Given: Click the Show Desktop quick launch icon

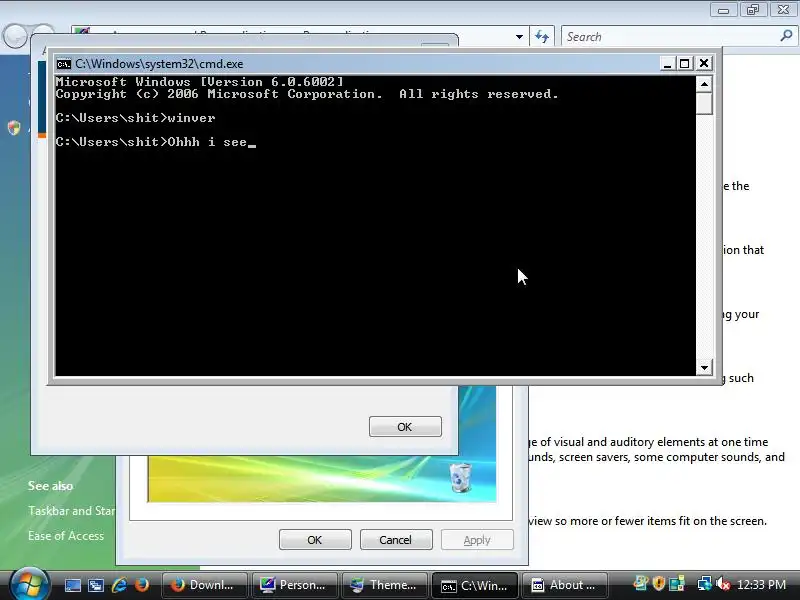Looking at the screenshot, I should pos(73,585).
